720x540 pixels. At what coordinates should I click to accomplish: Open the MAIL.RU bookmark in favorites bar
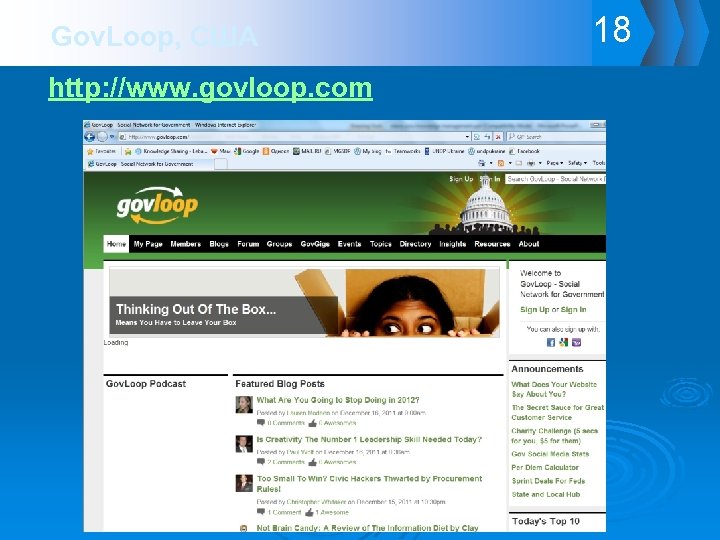[x=307, y=151]
